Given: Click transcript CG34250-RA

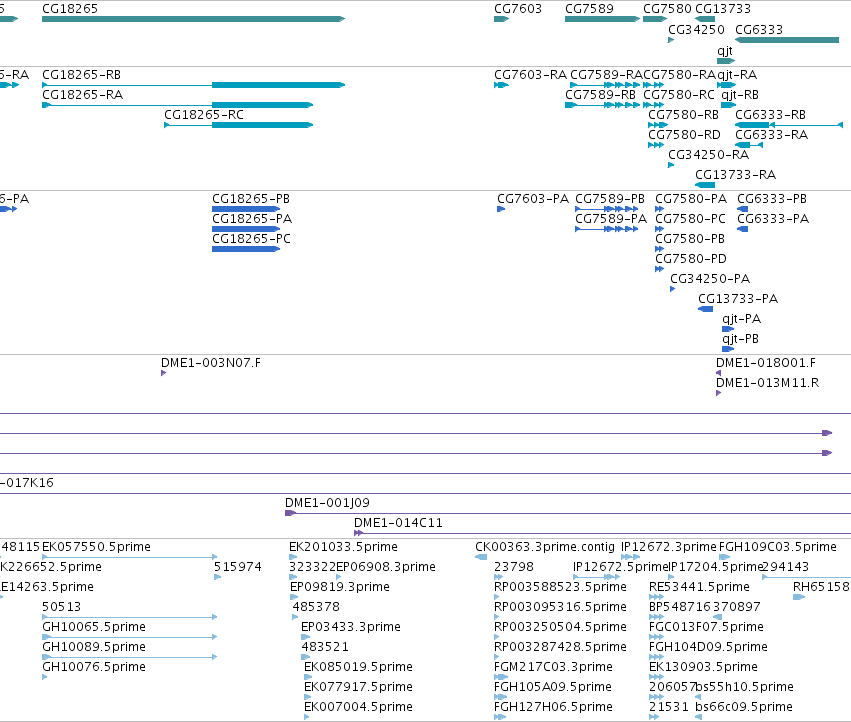Looking at the screenshot, I should 708,155.
